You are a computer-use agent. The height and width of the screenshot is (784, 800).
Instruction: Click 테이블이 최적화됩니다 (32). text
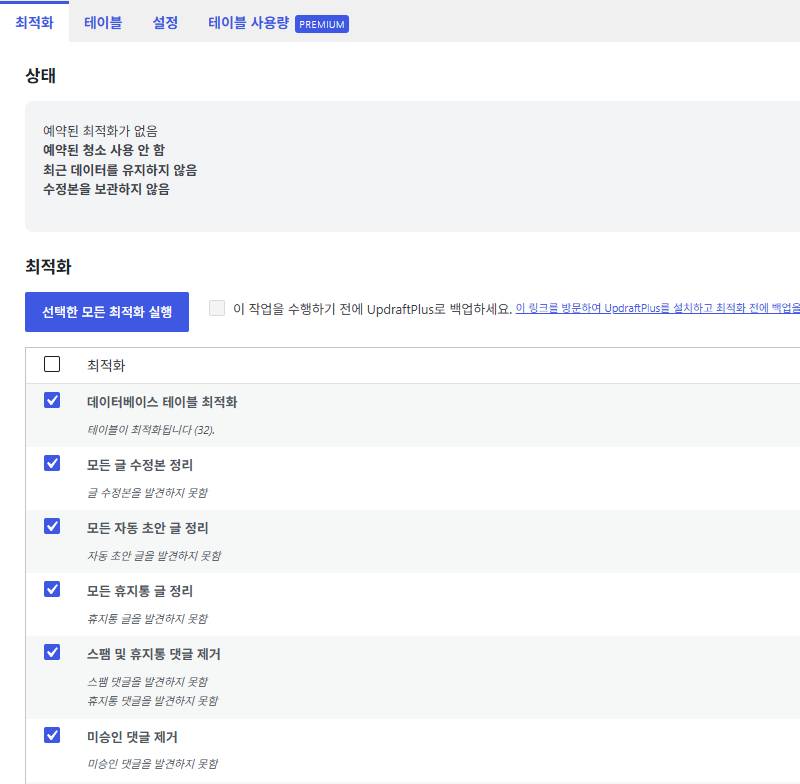[x=151, y=430]
